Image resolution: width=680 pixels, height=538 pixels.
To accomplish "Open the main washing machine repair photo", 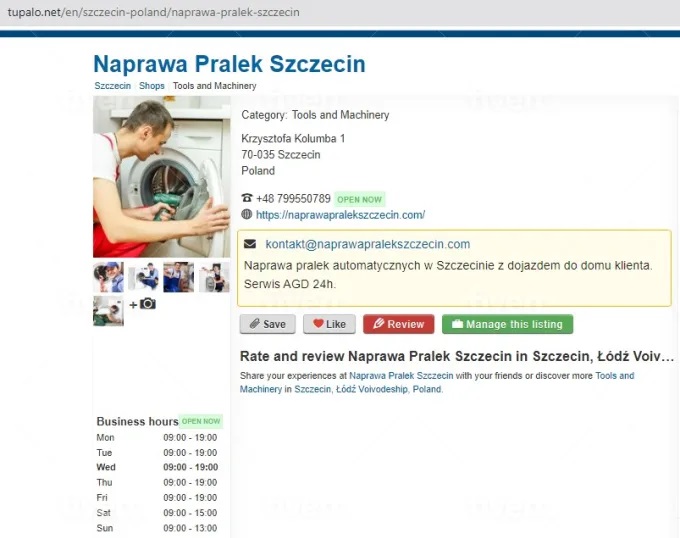I will pyautogui.click(x=161, y=177).
